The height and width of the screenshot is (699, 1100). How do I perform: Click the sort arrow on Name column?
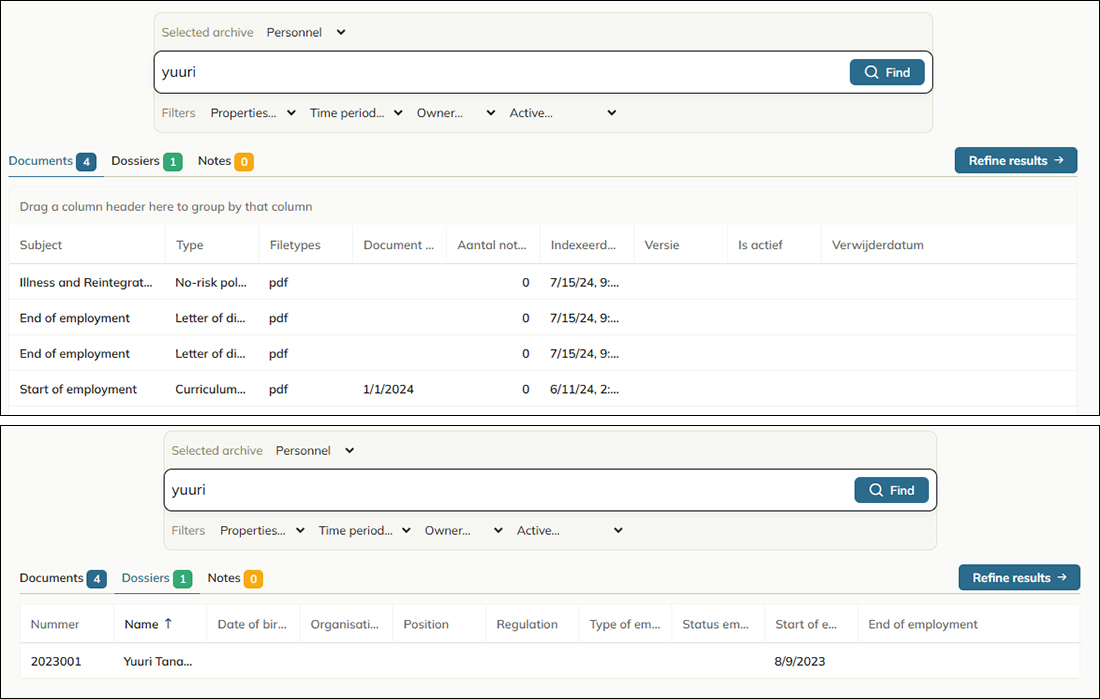[168, 623]
